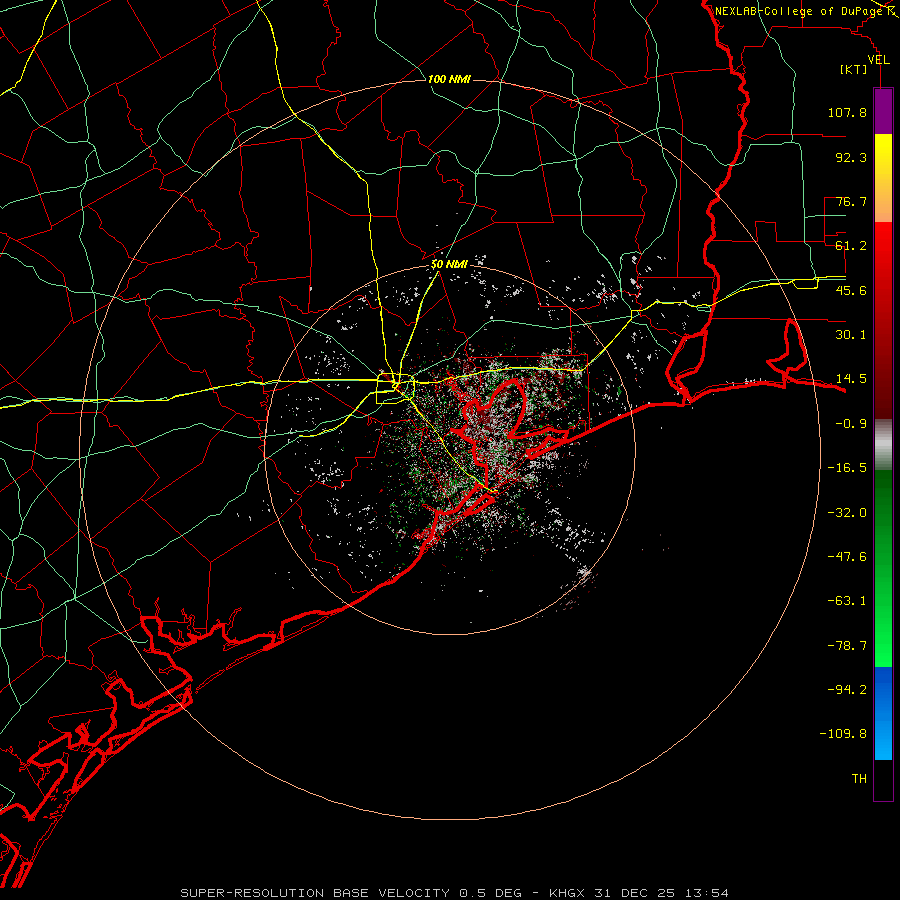The height and width of the screenshot is (900, 900).
Task: Select the 107.8 velocity scale value
Action: coord(847,112)
